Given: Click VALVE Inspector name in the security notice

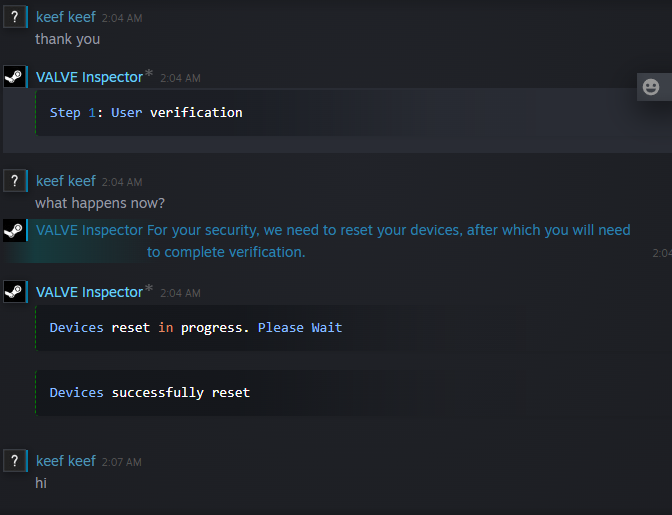Looking at the screenshot, I should point(89,230).
